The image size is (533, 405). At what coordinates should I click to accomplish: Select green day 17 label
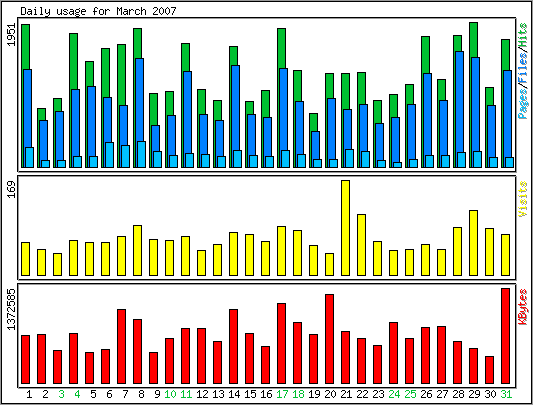[282, 394]
